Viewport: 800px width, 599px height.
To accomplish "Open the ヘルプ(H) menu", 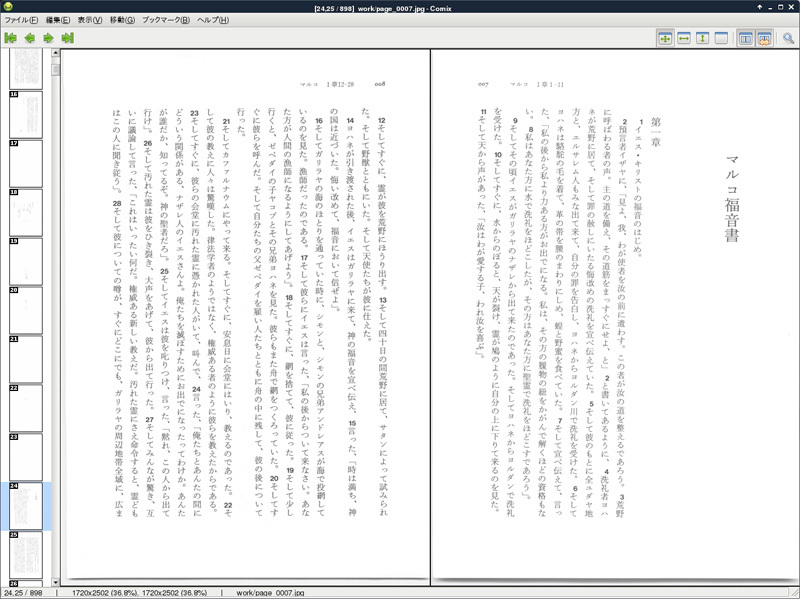I will [x=213, y=20].
